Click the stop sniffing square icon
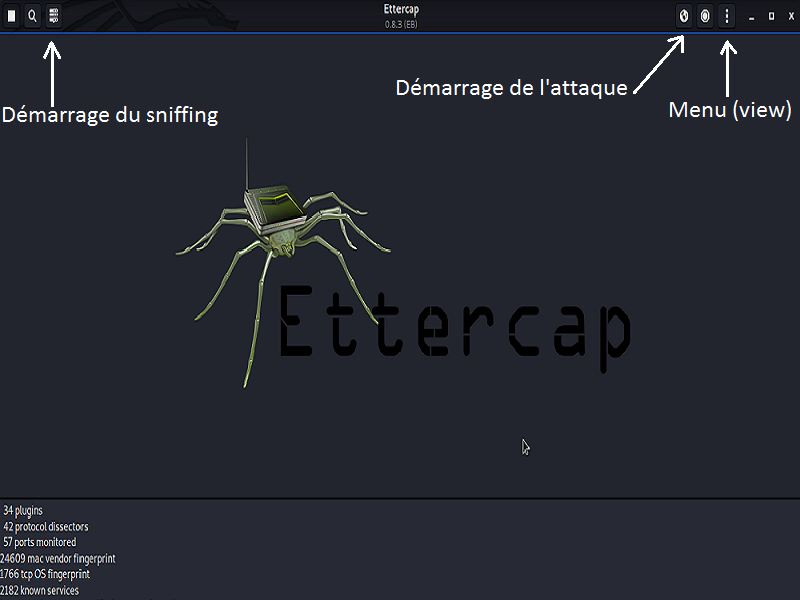This screenshot has width=800, height=600. coord(11,16)
